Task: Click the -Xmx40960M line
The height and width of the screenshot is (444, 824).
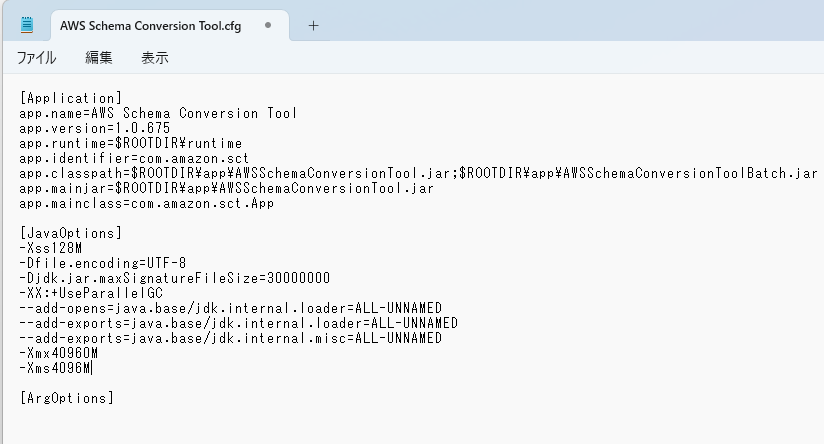Action: [x=59, y=353]
